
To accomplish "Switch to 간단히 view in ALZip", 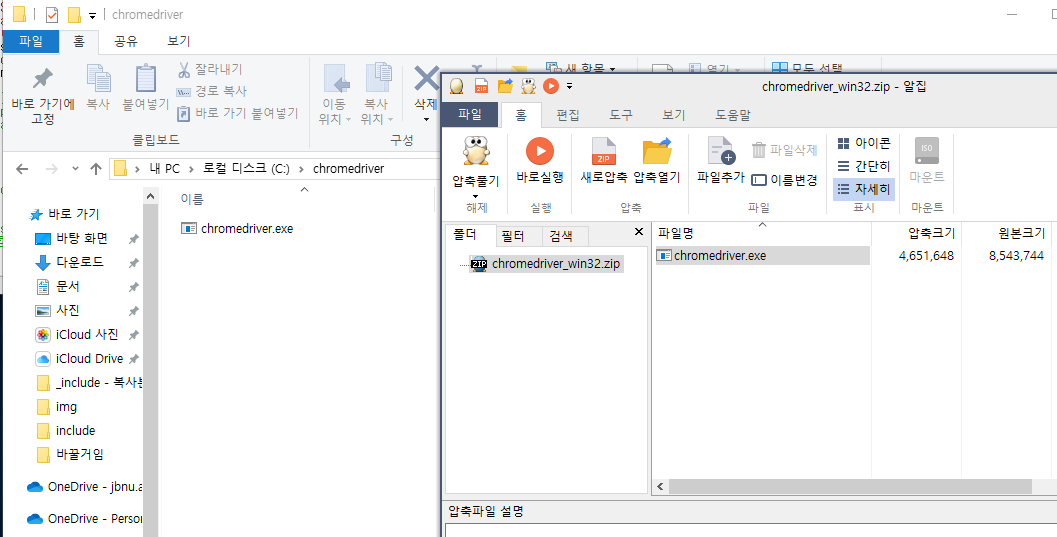I will [864, 166].
